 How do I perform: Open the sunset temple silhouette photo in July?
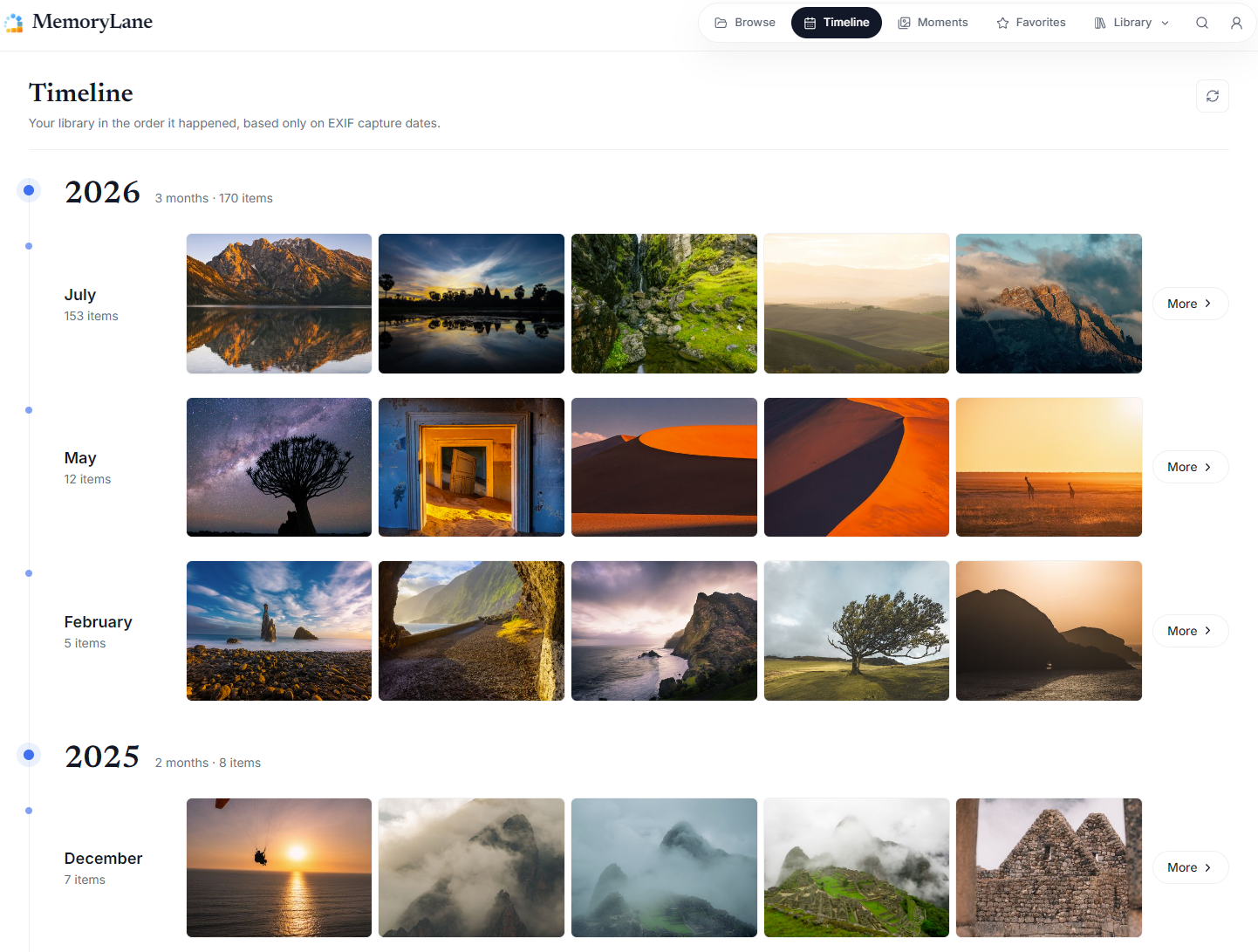471,304
